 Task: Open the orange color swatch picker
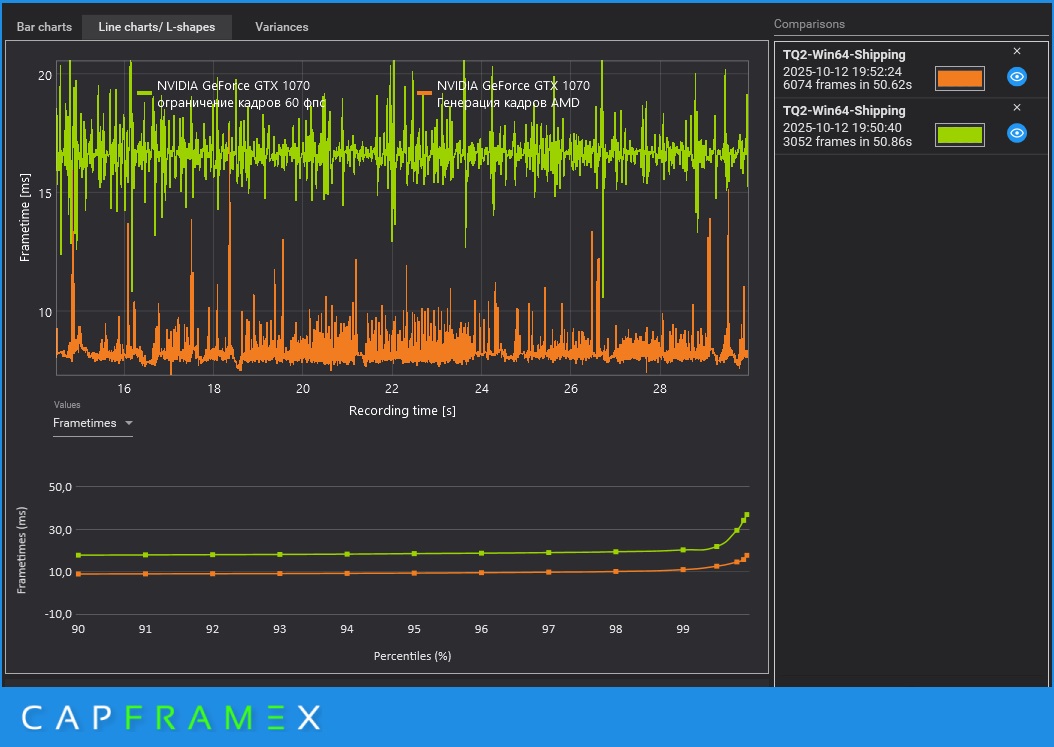(960, 78)
